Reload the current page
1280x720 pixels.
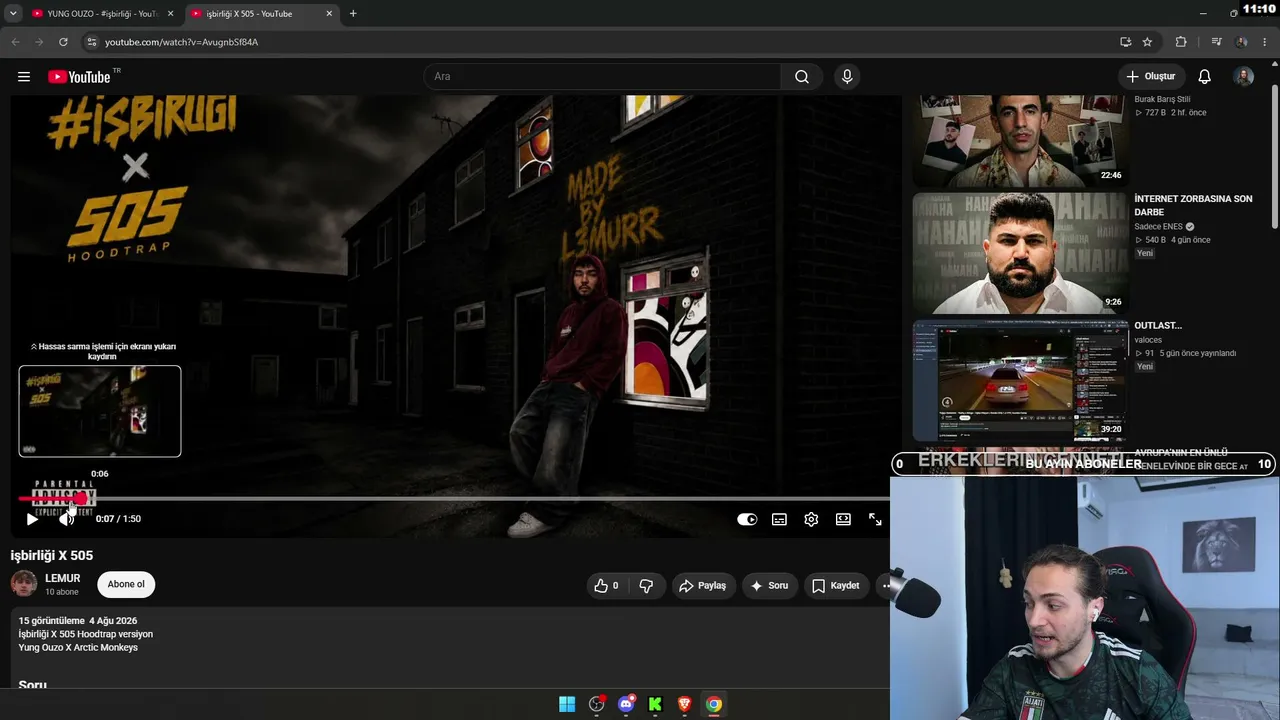point(63,42)
